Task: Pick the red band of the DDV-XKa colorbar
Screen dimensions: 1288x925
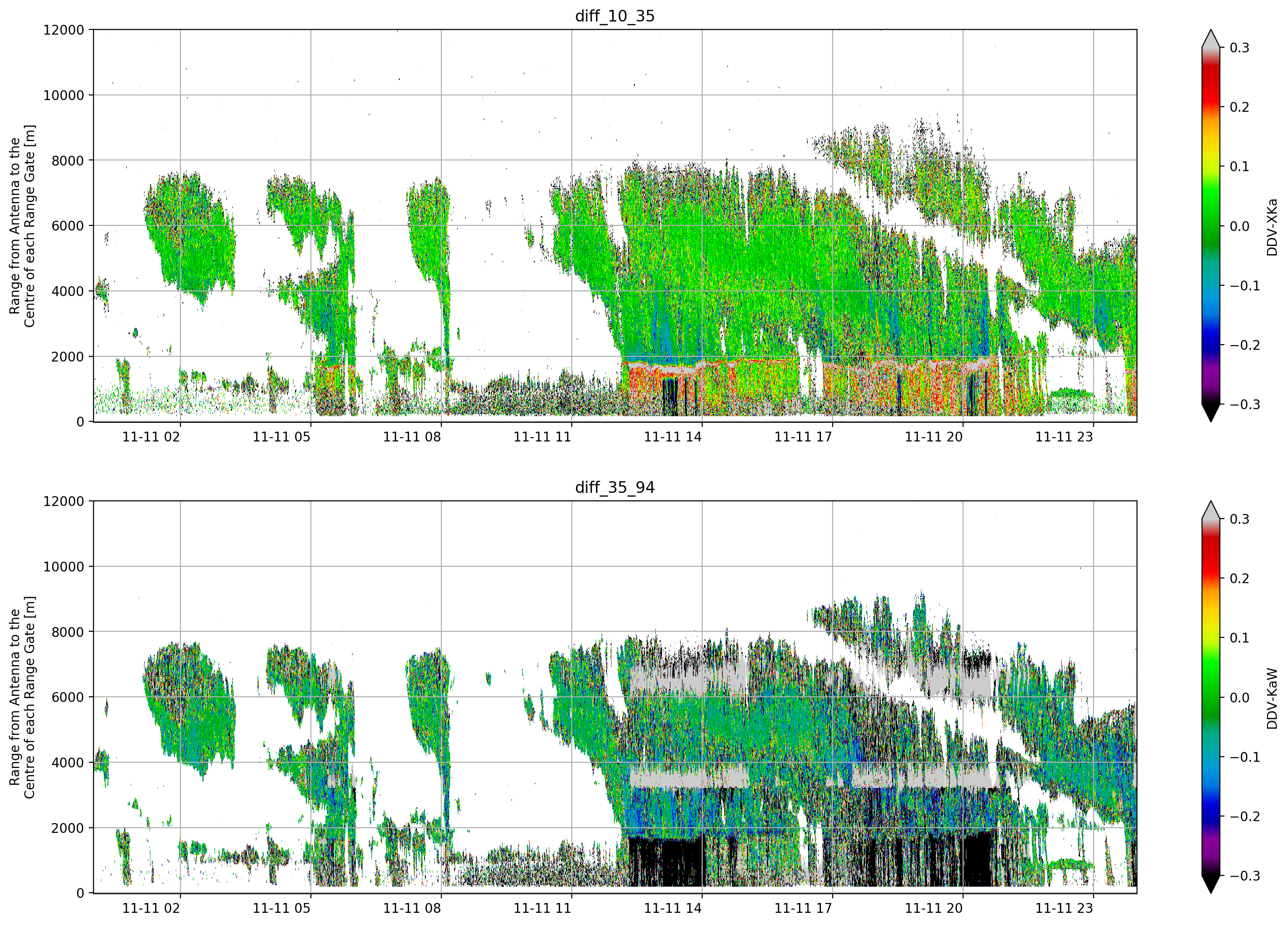Action: (1211, 85)
